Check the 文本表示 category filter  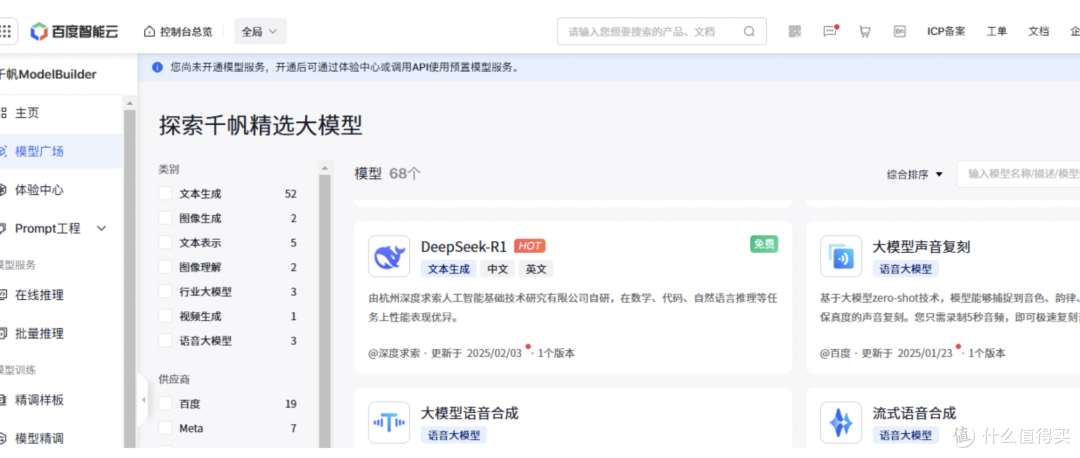[x=165, y=243]
